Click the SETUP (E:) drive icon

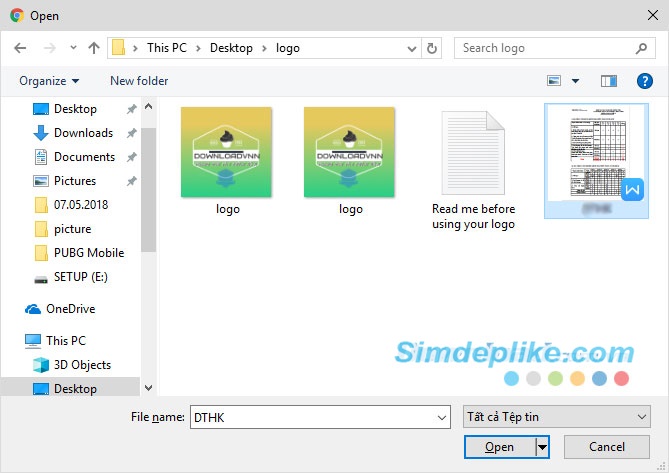click(41, 279)
